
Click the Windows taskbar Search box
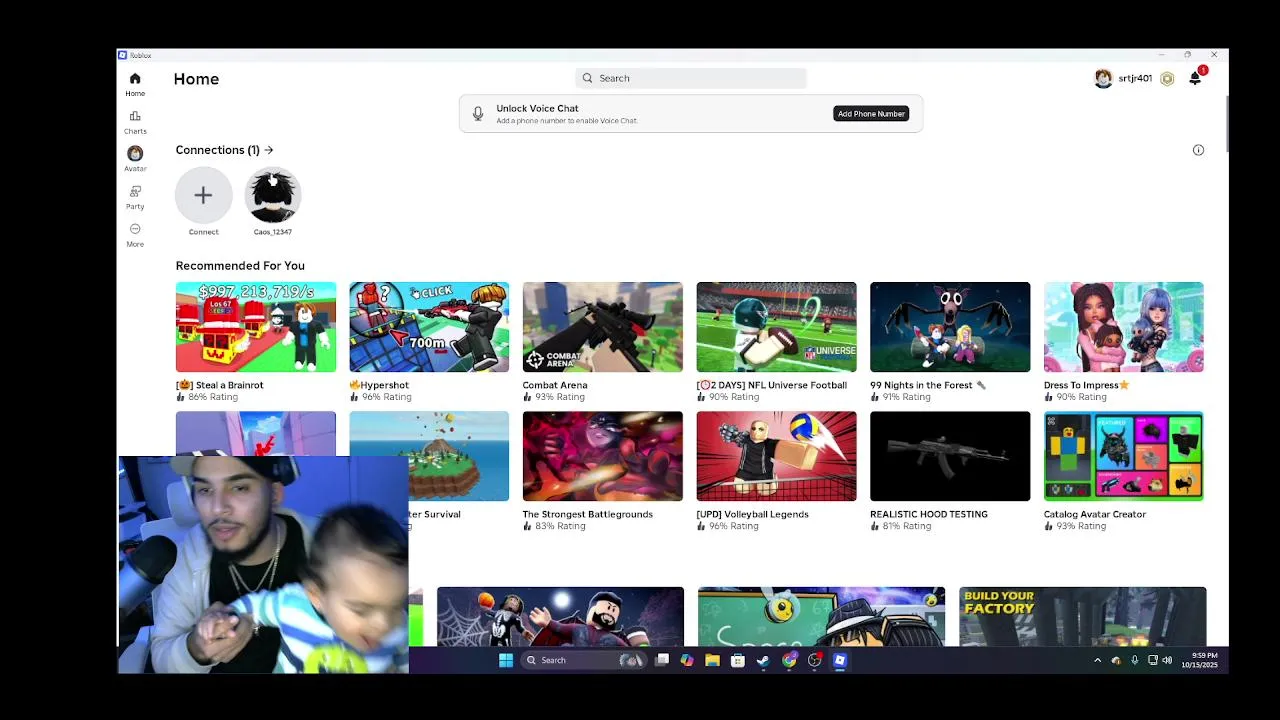(583, 660)
